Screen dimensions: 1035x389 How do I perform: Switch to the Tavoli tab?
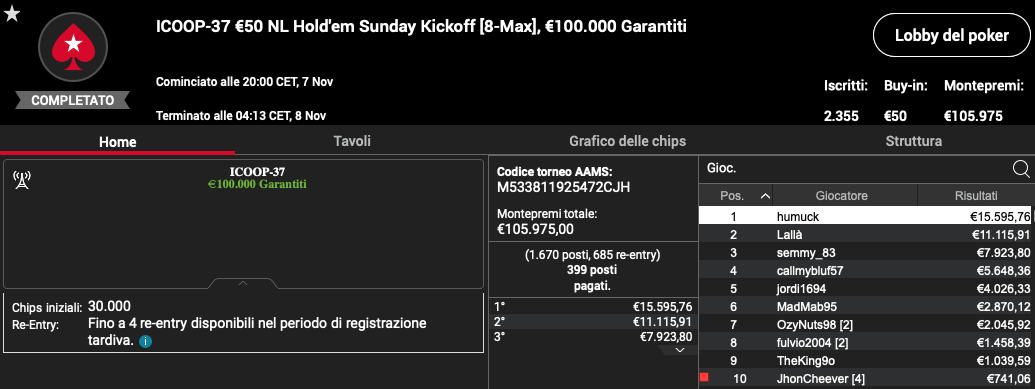click(352, 141)
